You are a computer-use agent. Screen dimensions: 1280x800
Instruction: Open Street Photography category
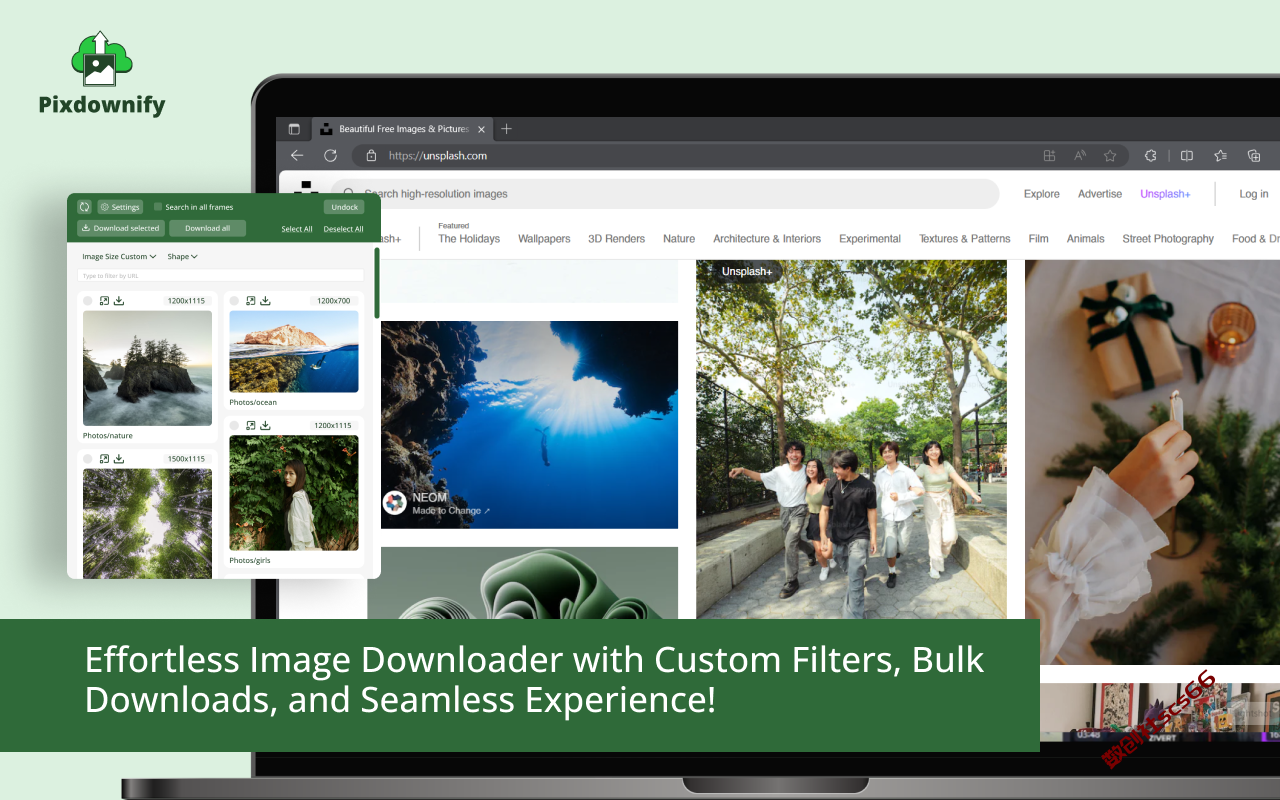1168,239
